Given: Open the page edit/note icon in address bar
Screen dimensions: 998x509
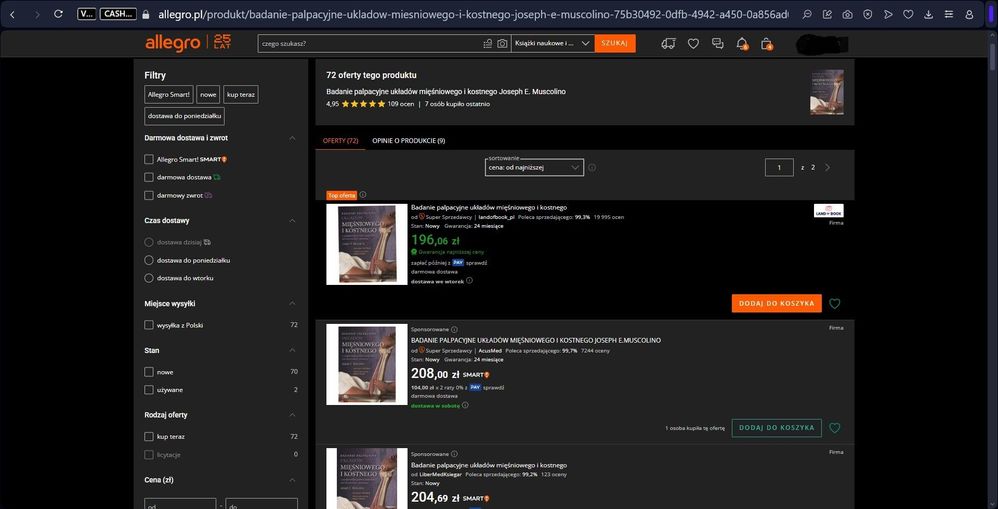Looking at the screenshot, I should click(x=827, y=14).
